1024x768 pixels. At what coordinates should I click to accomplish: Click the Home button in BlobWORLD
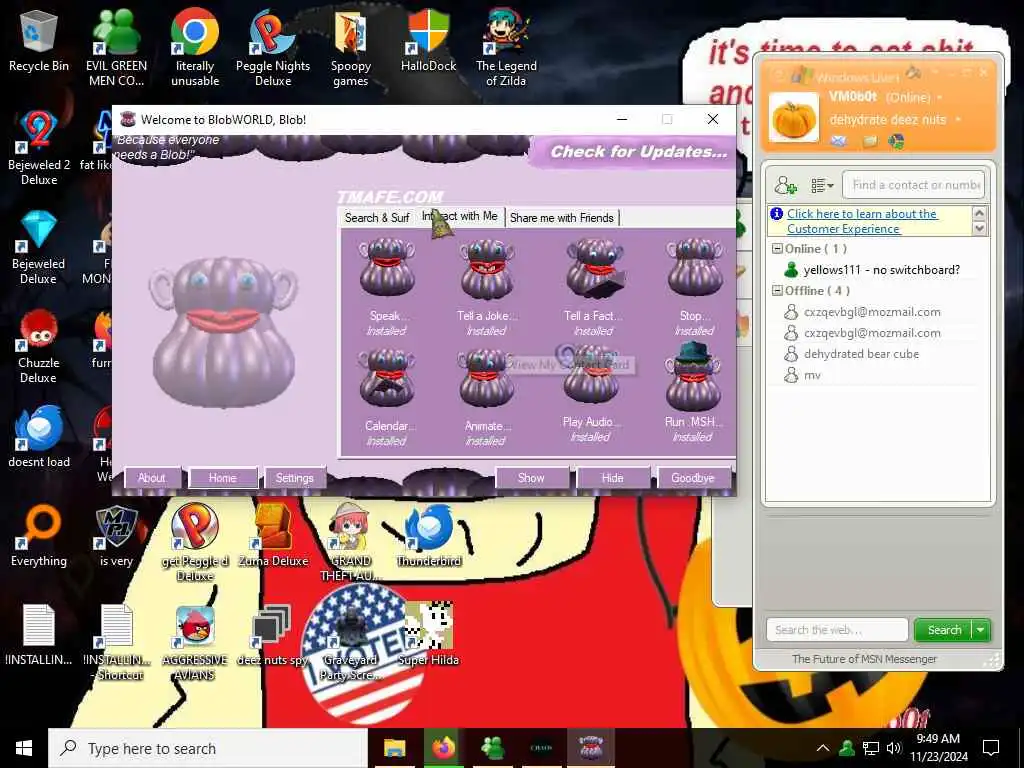pos(223,478)
